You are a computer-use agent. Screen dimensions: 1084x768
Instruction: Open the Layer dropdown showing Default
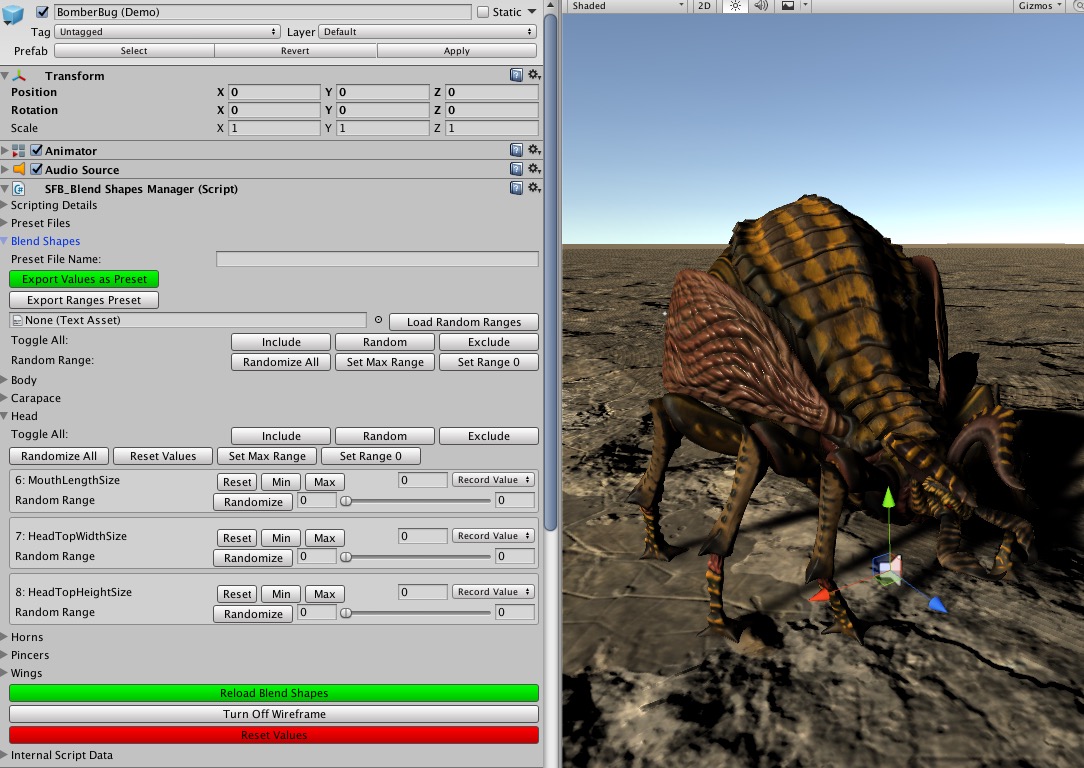pos(427,32)
